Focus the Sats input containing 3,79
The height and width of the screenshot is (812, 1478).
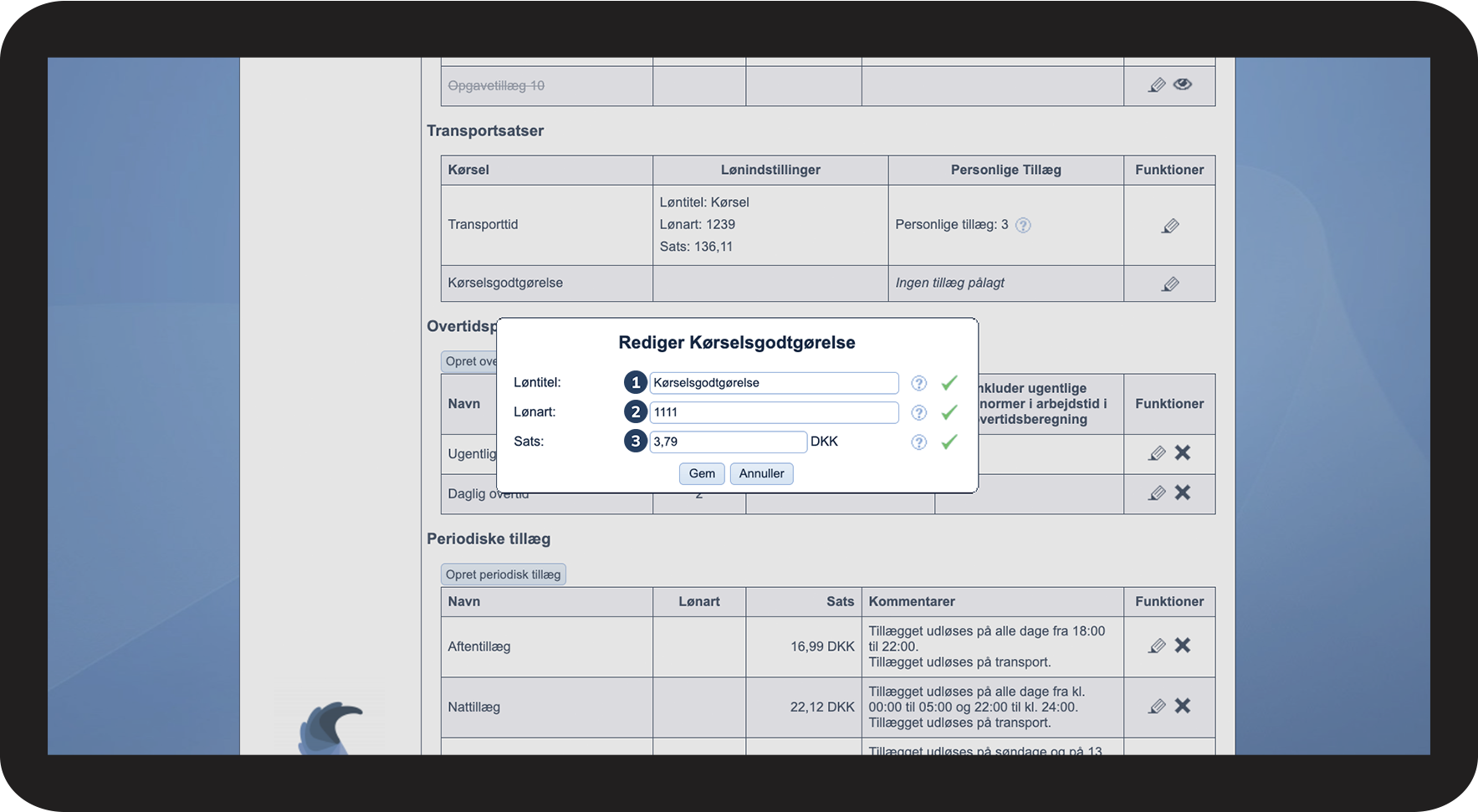pyautogui.click(x=728, y=442)
